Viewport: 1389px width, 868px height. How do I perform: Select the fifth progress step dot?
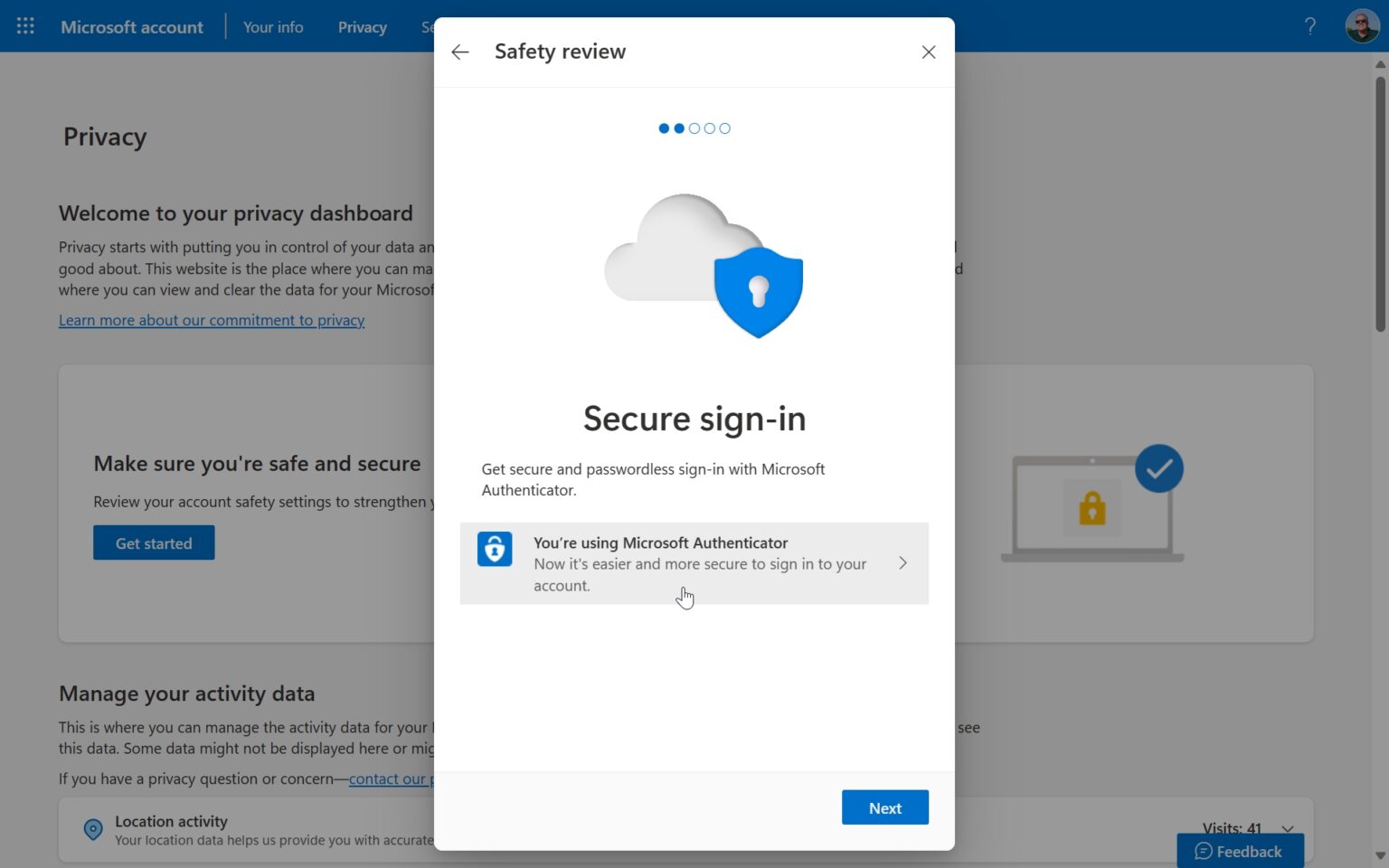(x=724, y=128)
